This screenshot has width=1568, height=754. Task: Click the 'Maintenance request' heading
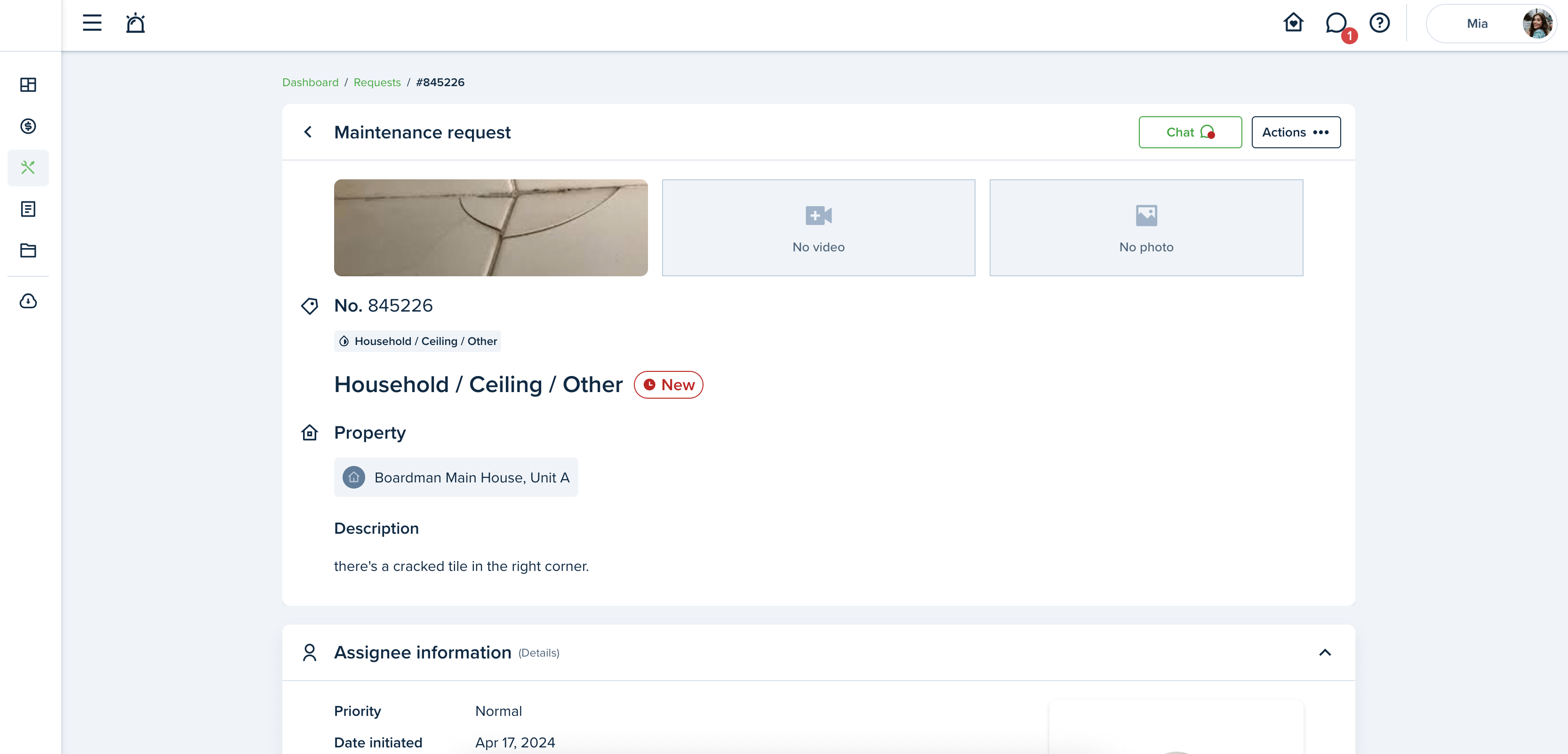pos(422,132)
